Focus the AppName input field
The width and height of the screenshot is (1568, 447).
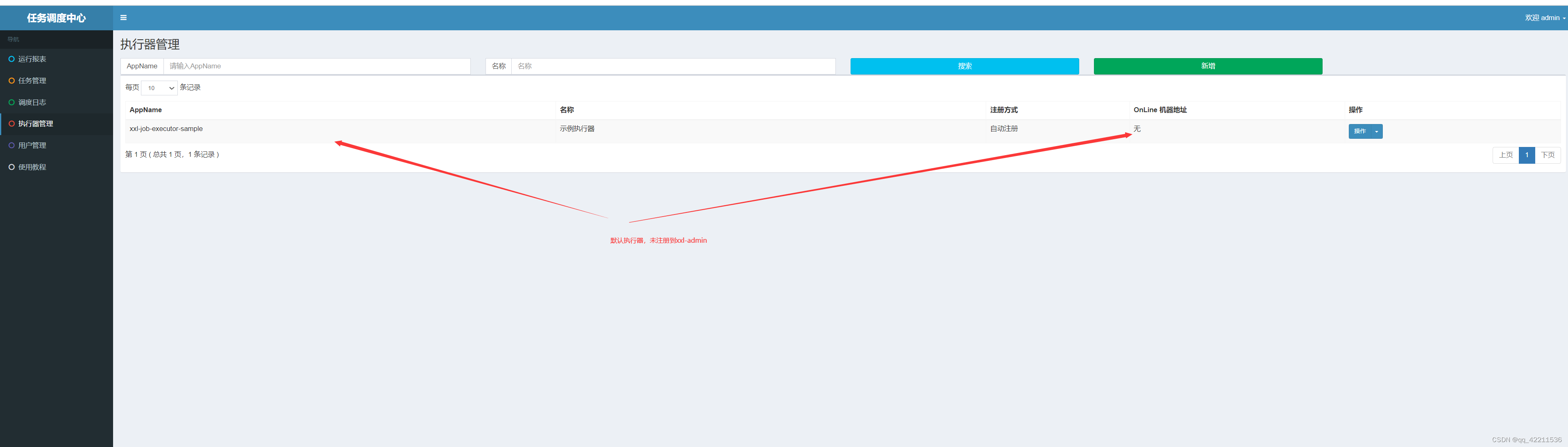tap(317, 66)
